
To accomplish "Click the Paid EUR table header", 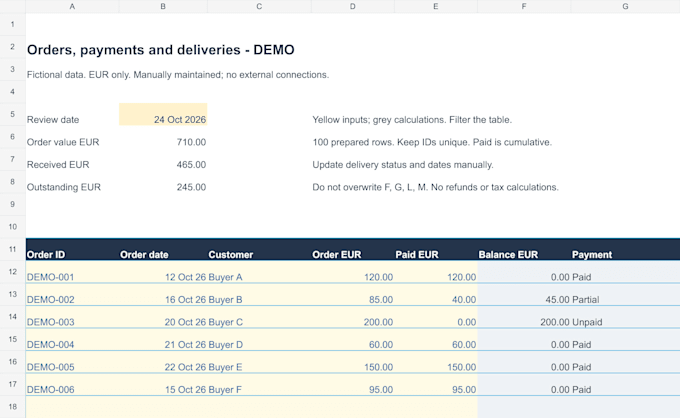I will 417,255.
